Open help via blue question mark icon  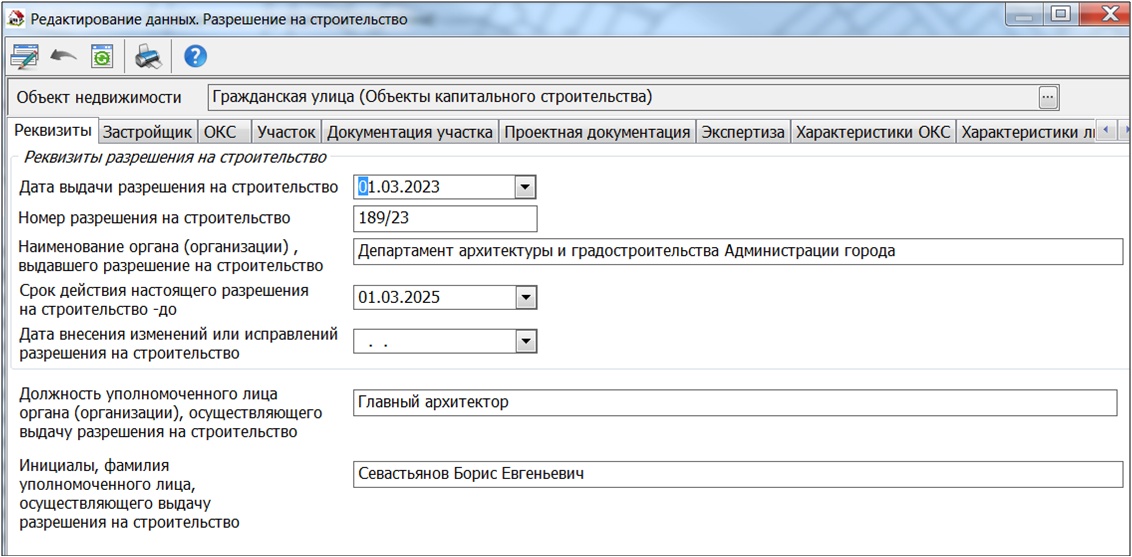point(195,56)
